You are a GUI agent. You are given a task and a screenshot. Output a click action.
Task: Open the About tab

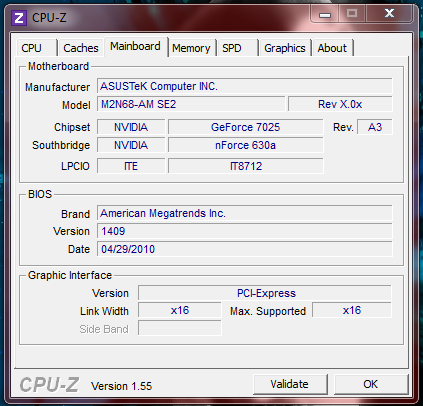coord(332,48)
